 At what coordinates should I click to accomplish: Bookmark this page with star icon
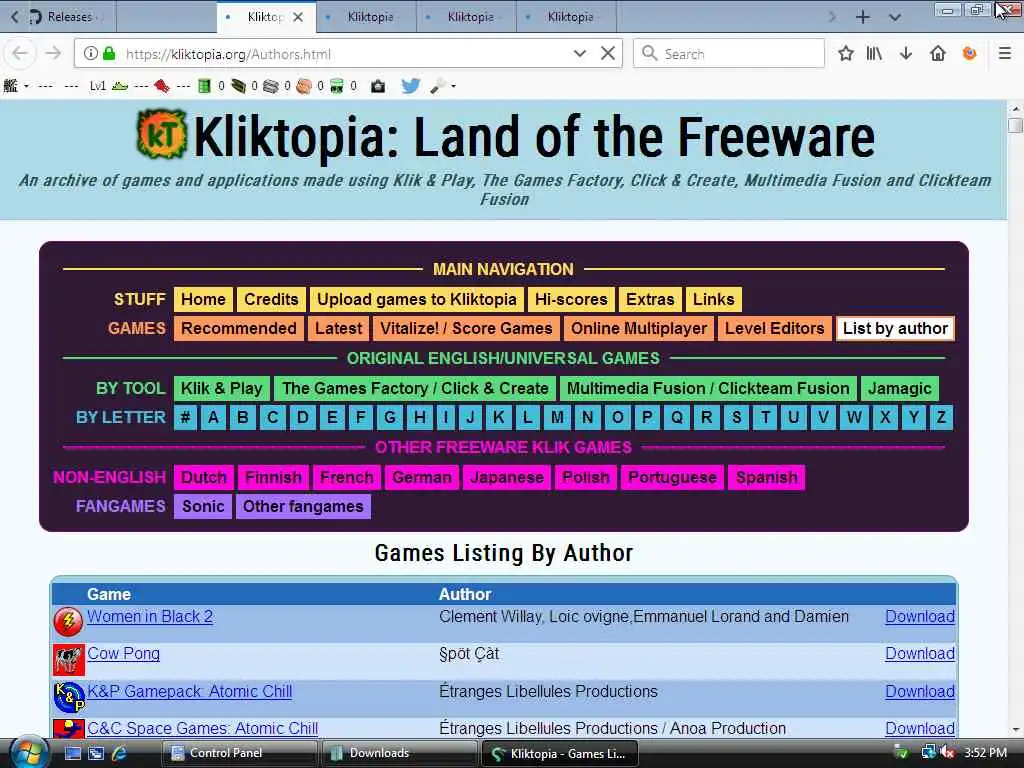(x=846, y=54)
